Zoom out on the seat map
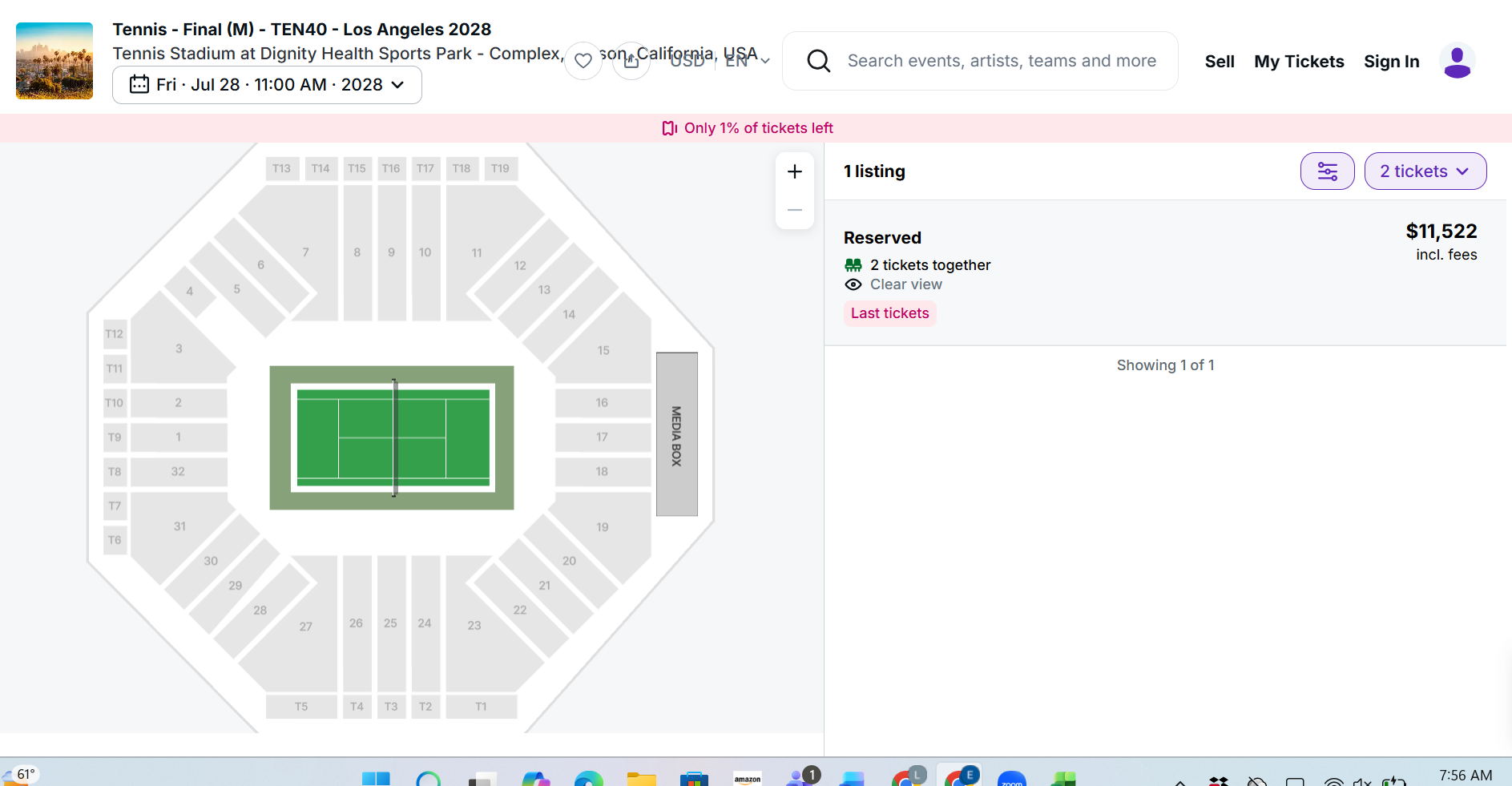This screenshot has height=786, width=1512. 795,210
